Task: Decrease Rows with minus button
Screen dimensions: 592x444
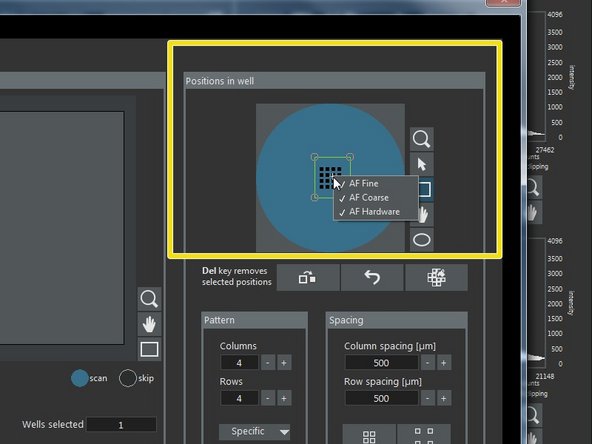Action: [x=268, y=398]
